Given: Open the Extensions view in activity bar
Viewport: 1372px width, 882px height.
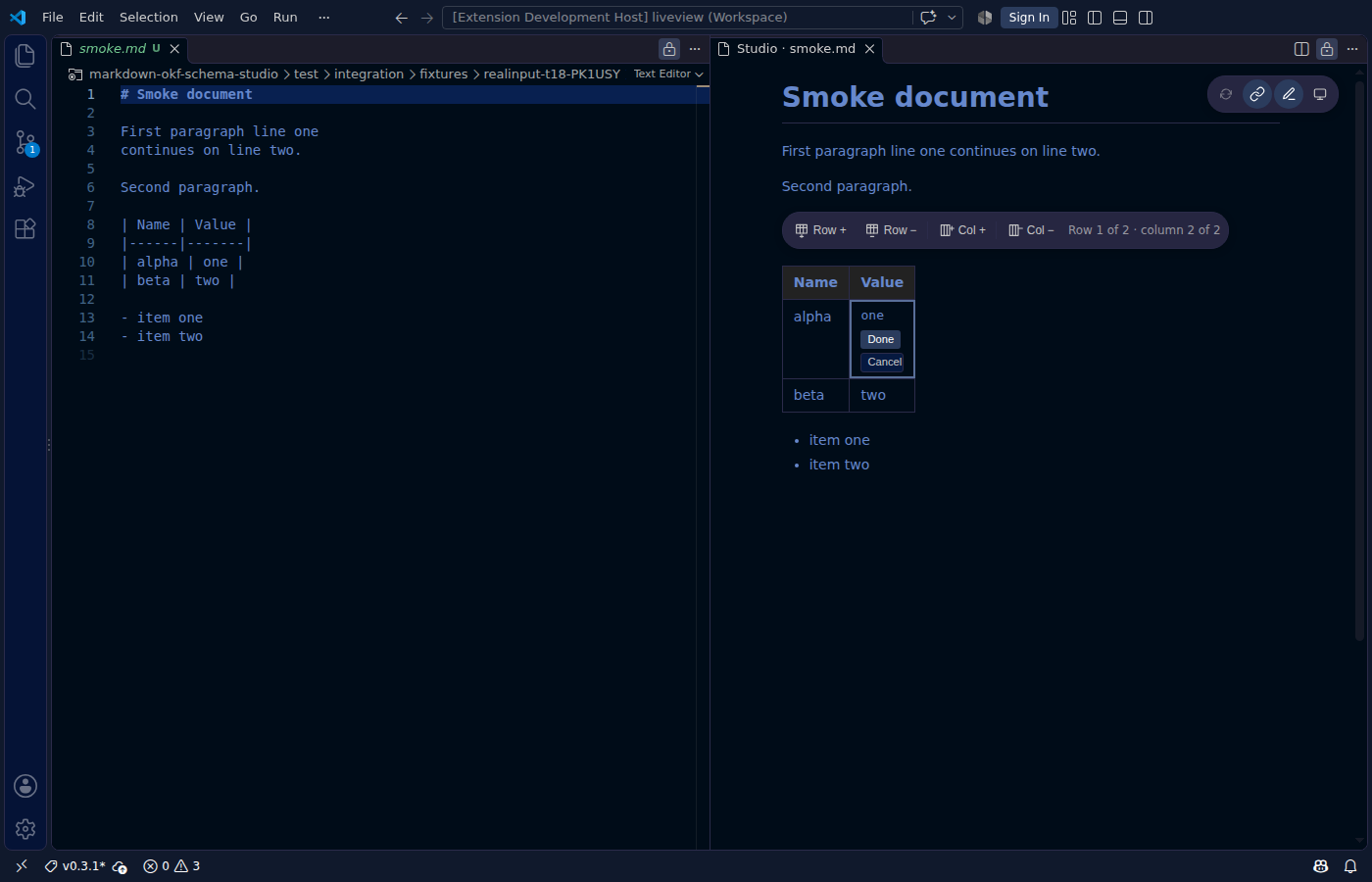Looking at the screenshot, I should 25,229.
